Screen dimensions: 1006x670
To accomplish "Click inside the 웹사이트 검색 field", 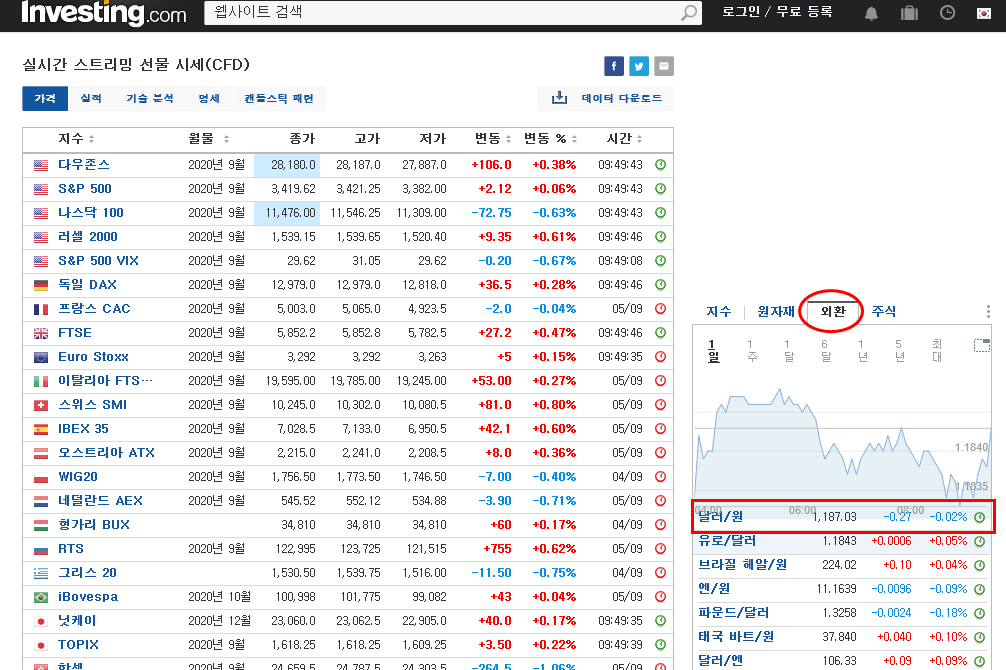I will tap(443, 12).
